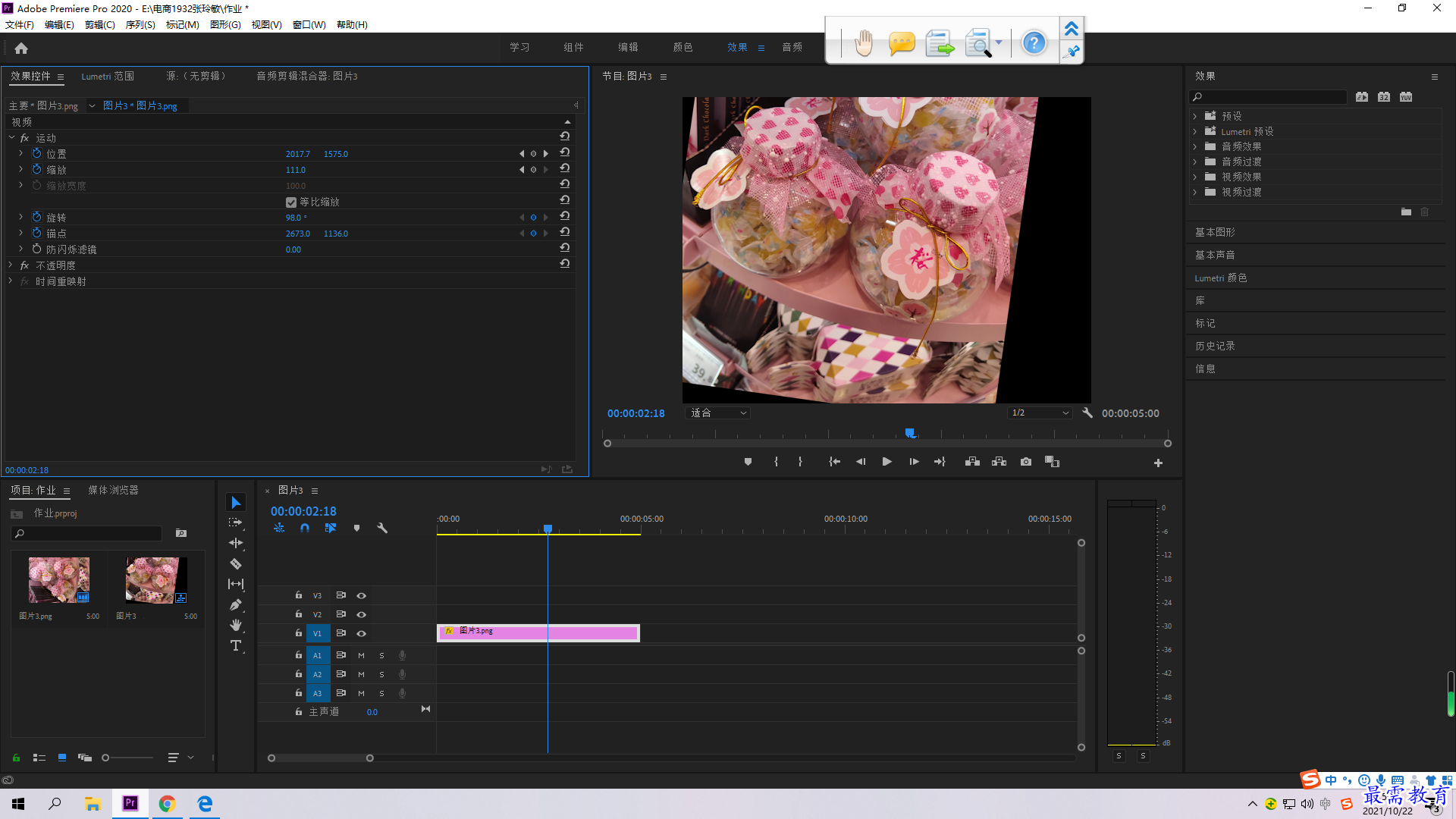Select the Pen tool
1456x819 pixels.
pyautogui.click(x=236, y=604)
